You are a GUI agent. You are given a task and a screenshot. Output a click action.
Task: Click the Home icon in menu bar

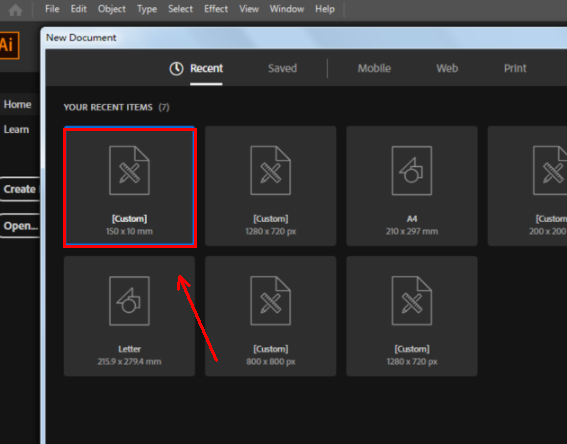tap(15, 9)
